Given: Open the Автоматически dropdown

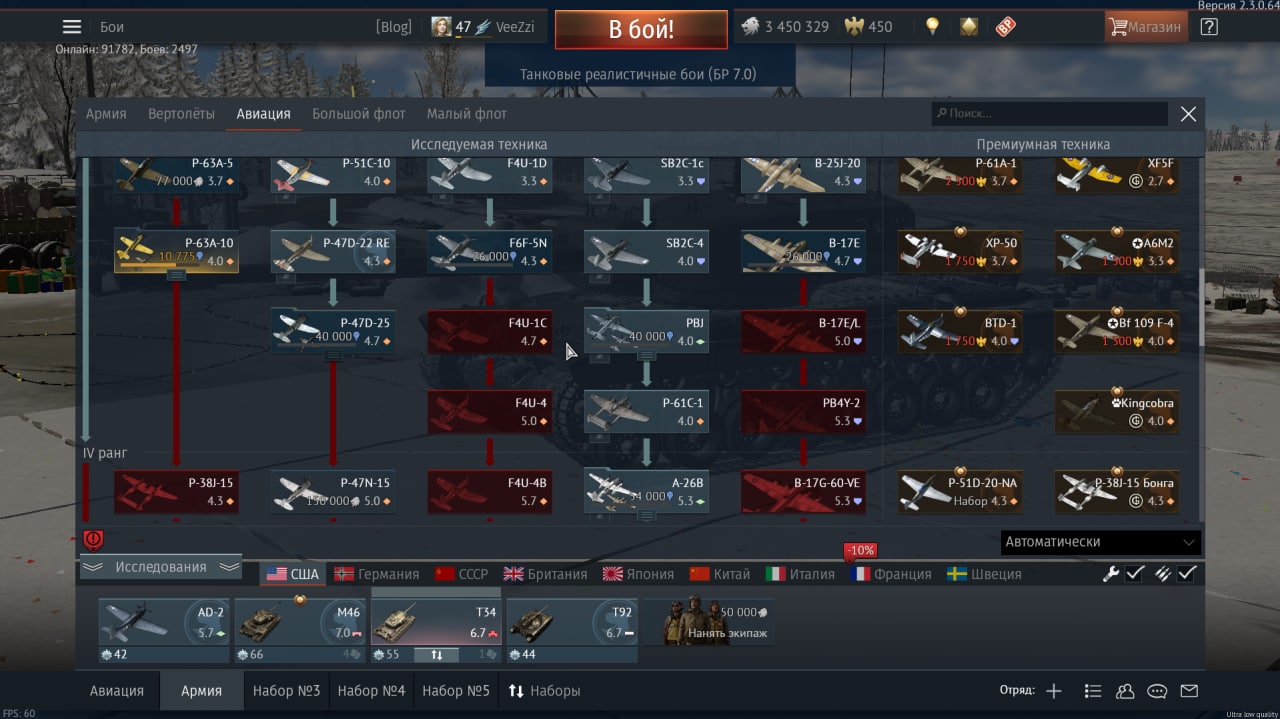Looking at the screenshot, I should 1101,542.
